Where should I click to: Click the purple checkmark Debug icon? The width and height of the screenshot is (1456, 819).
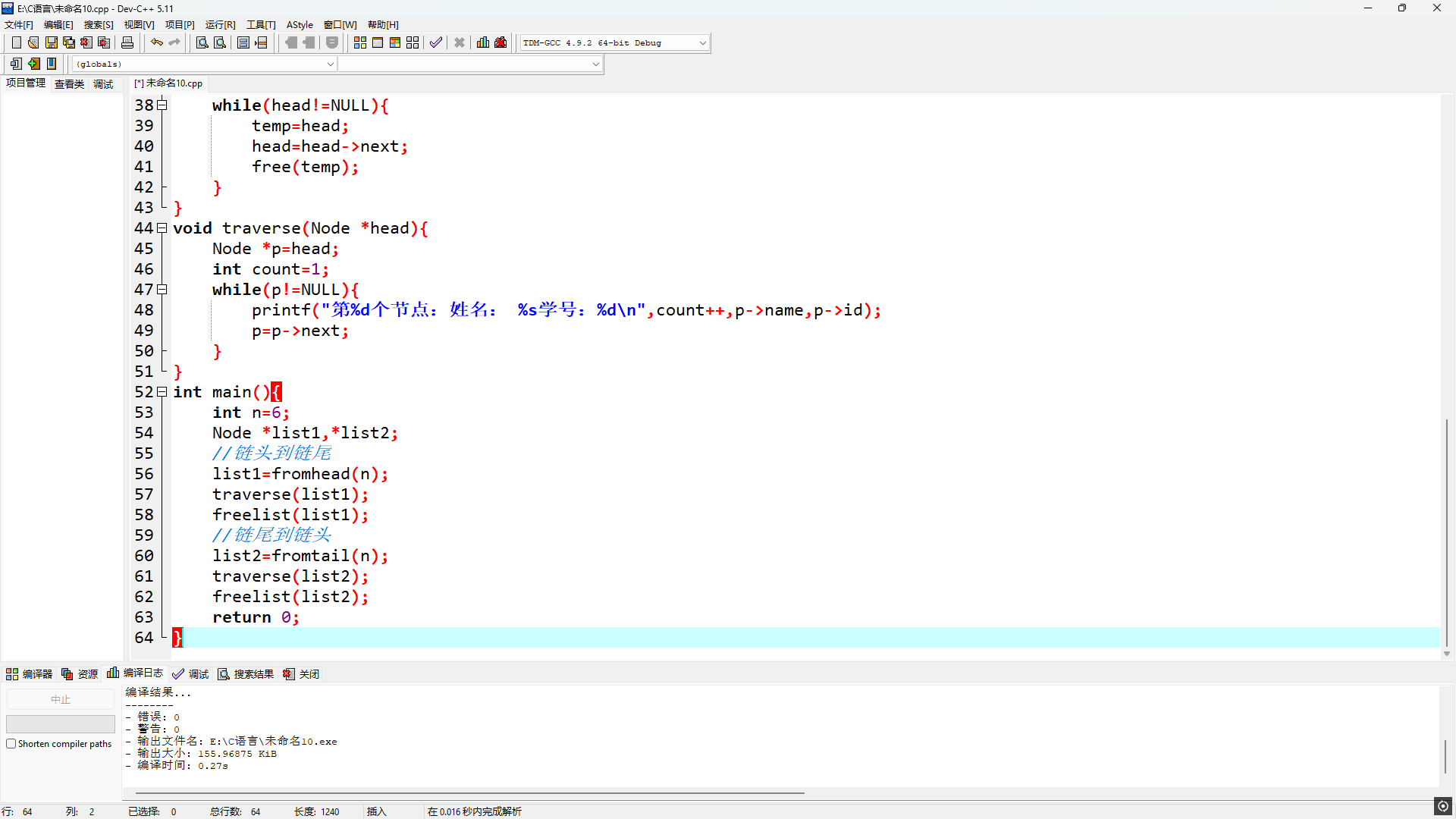[x=435, y=42]
